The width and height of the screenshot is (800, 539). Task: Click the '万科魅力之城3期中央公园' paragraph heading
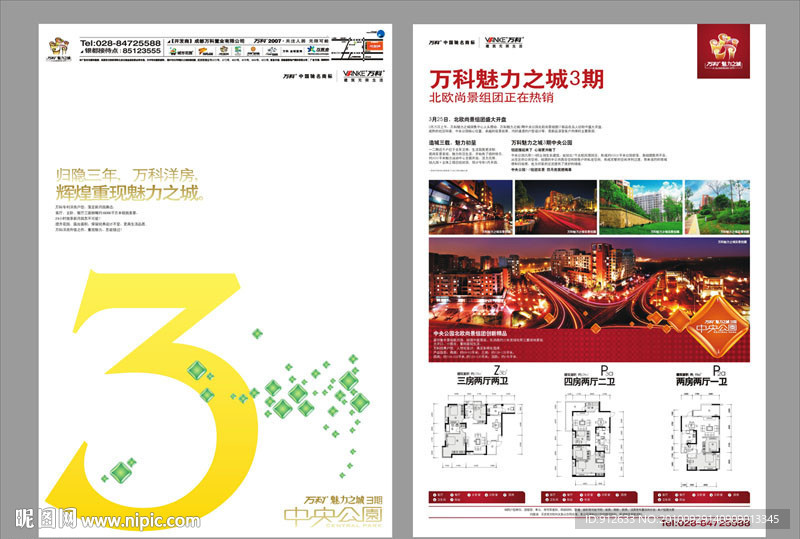pyautogui.click(x=542, y=142)
